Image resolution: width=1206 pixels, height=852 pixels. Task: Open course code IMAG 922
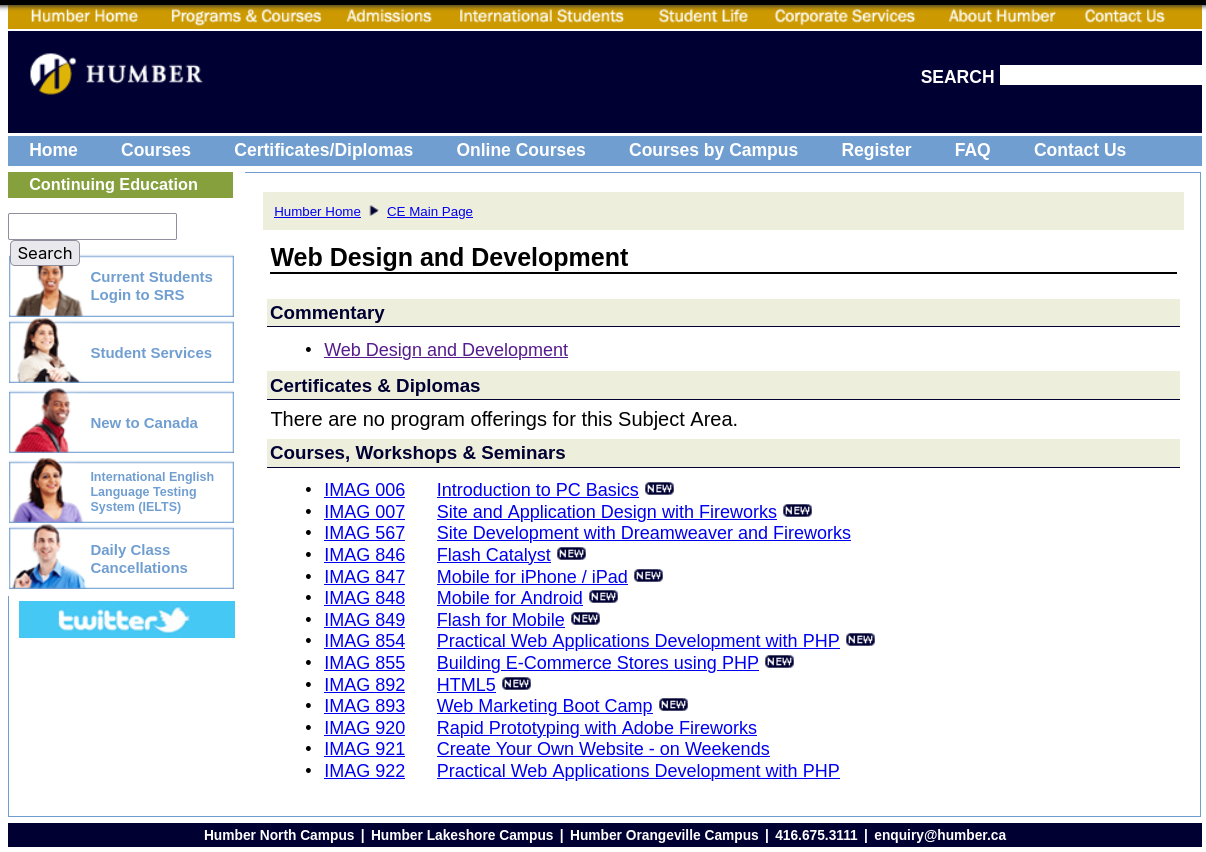point(365,771)
